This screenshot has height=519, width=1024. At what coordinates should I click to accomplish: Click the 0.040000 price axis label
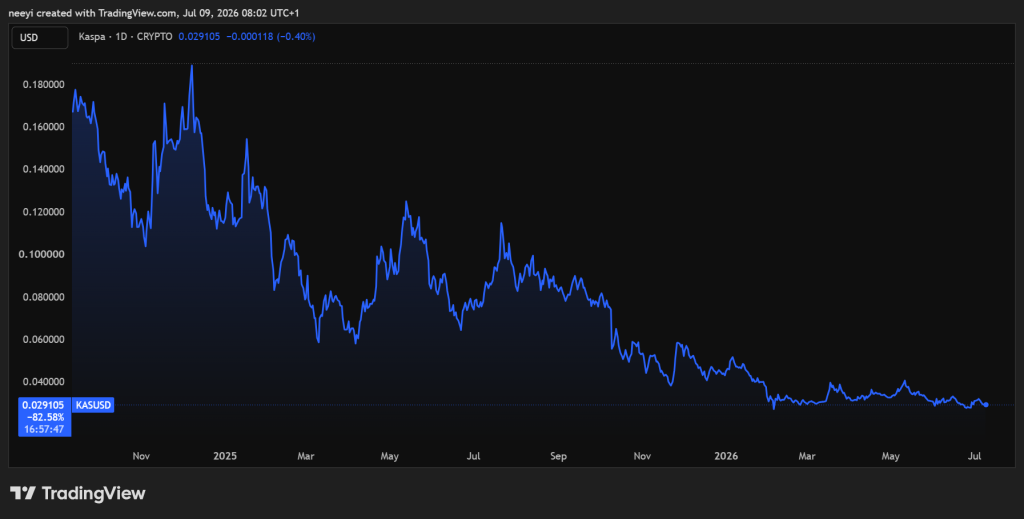point(44,382)
